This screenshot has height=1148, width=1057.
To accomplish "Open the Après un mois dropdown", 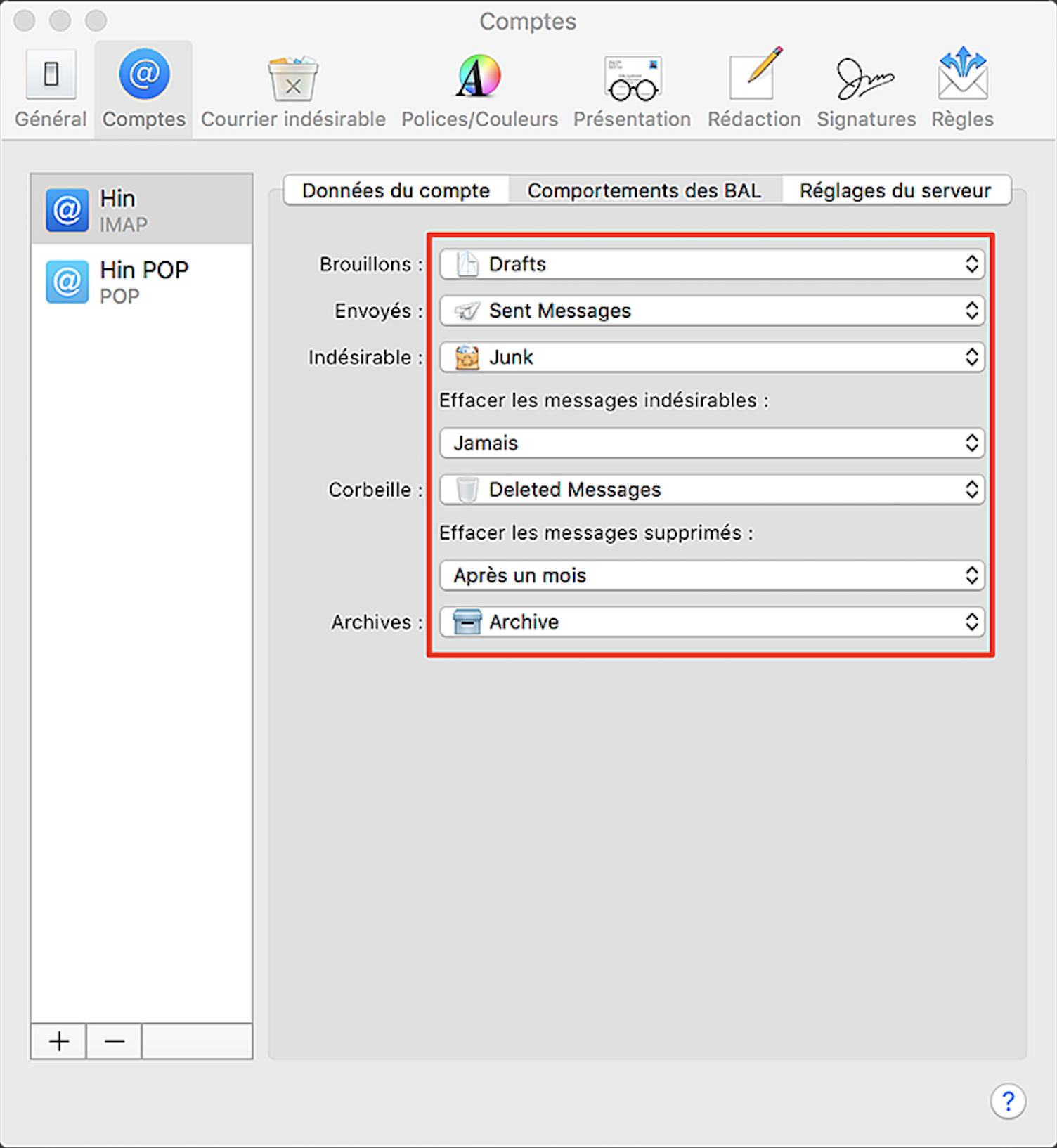I will click(712, 575).
